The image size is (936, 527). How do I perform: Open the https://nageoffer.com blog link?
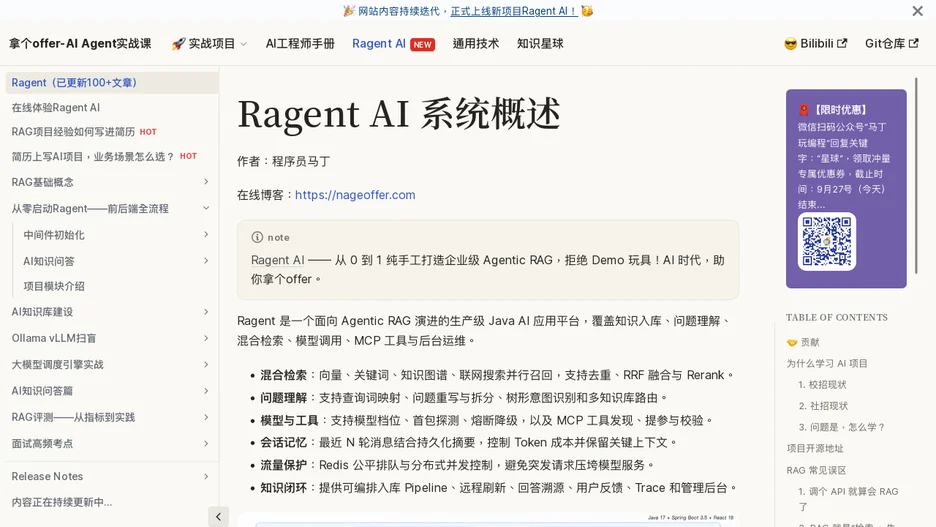355,195
